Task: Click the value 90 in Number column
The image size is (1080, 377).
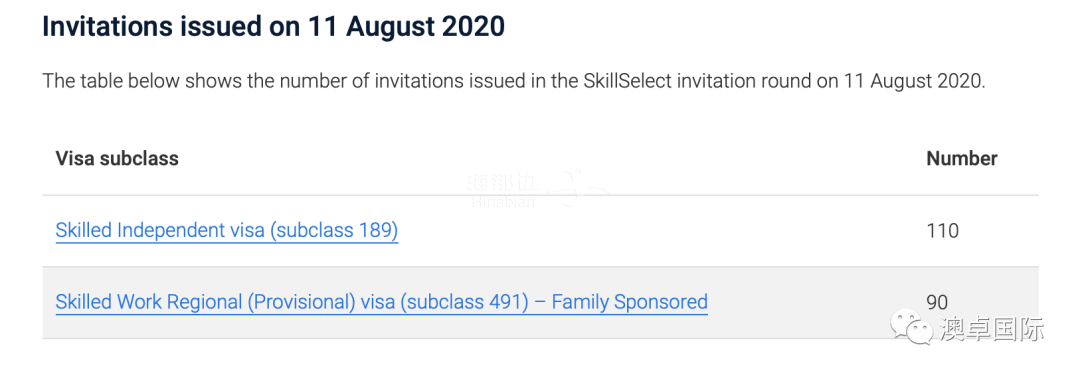Action: (x=937, y=302)
